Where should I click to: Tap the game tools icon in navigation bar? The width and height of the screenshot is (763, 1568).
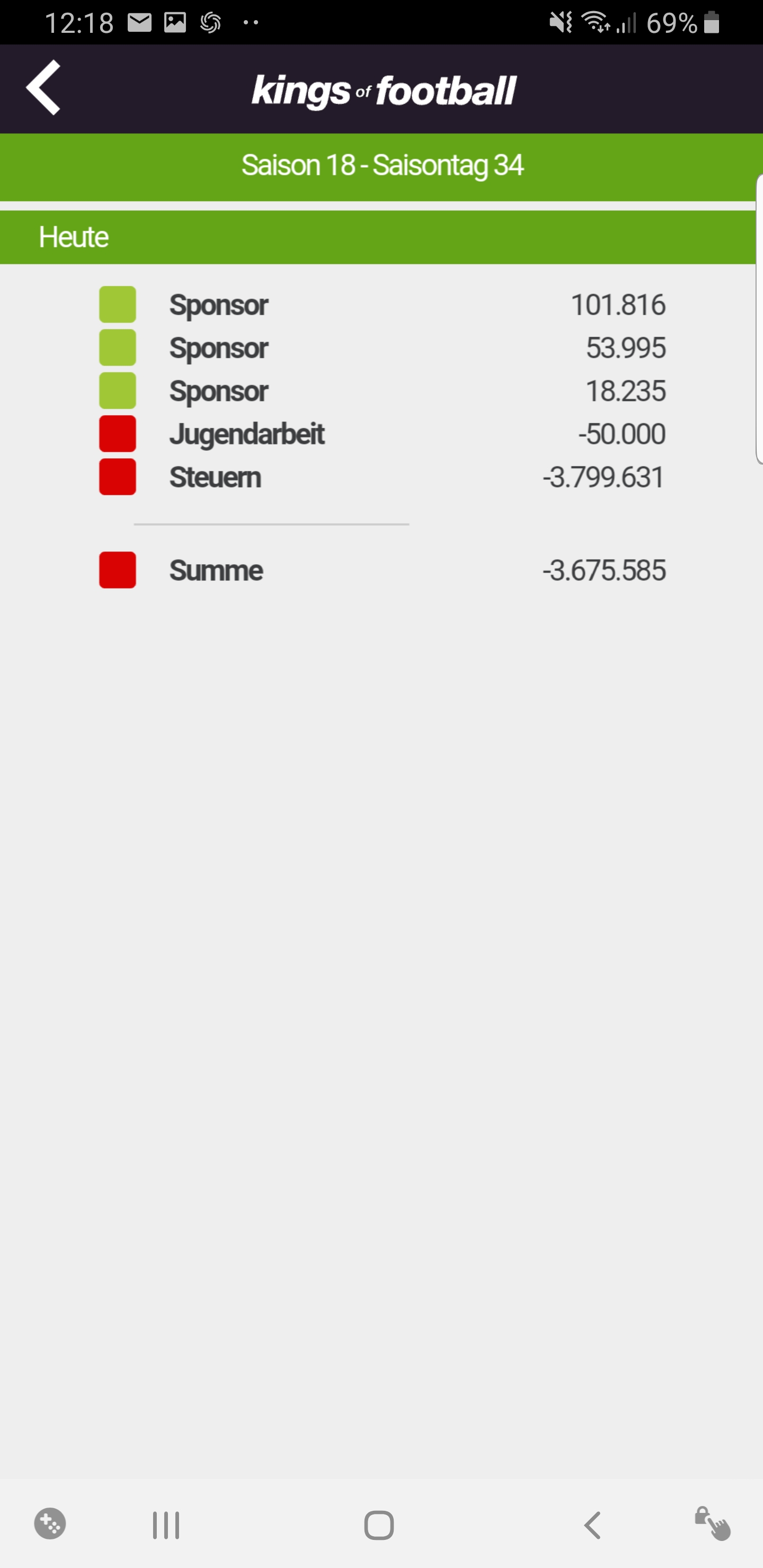point(50,1524)
